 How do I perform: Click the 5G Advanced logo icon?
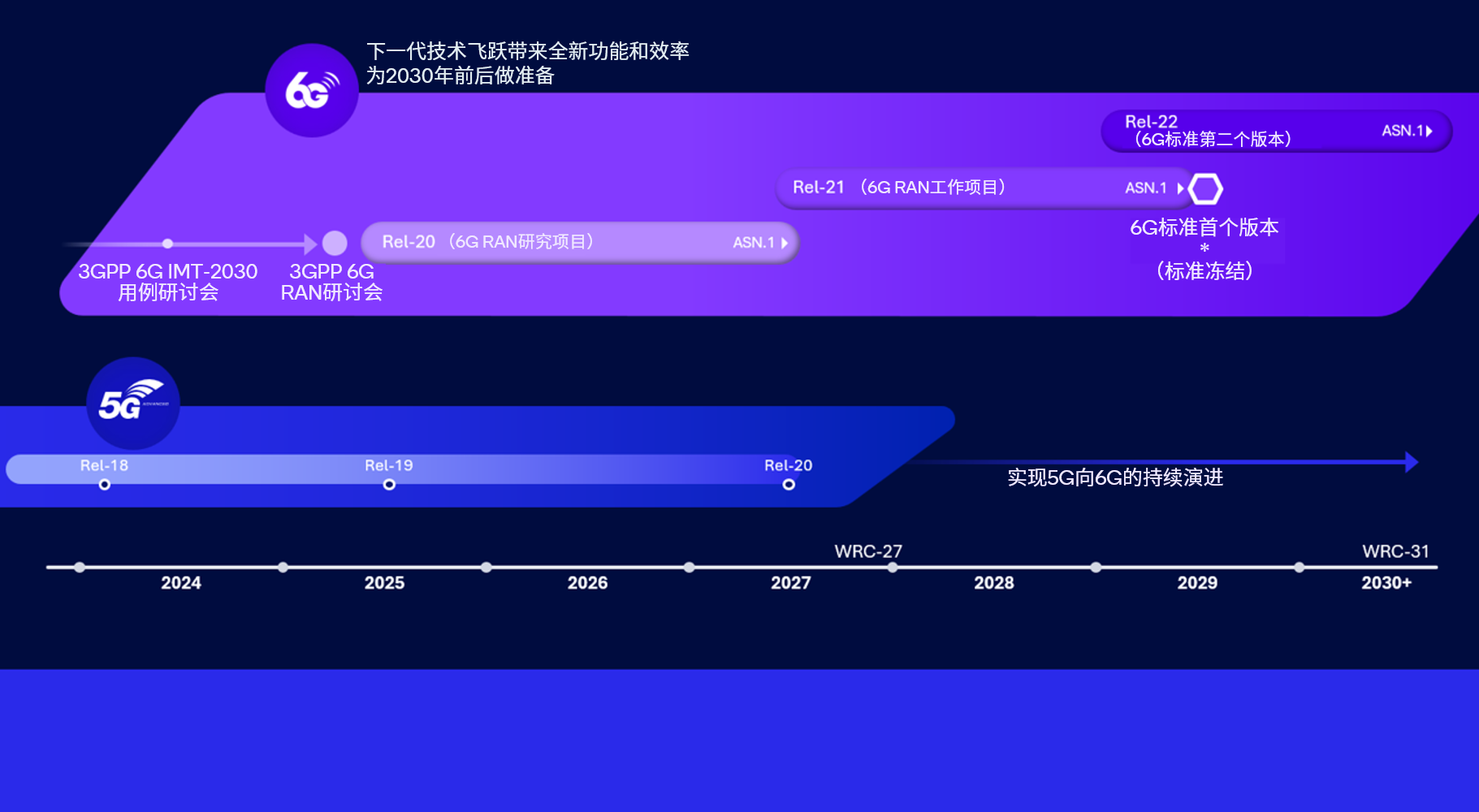click(132, 403)
